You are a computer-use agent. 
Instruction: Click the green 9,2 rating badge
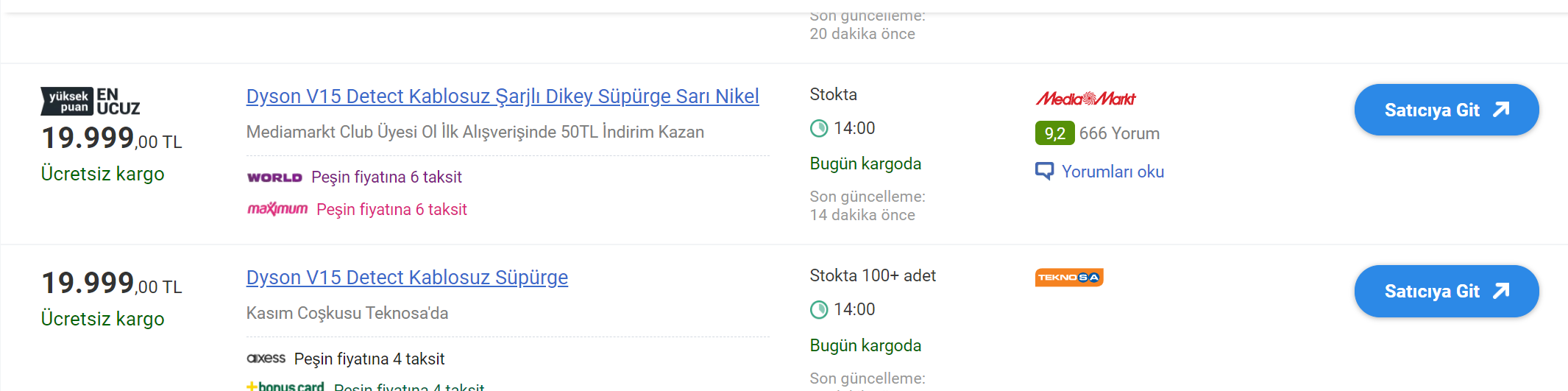[x=1054, y=133]
